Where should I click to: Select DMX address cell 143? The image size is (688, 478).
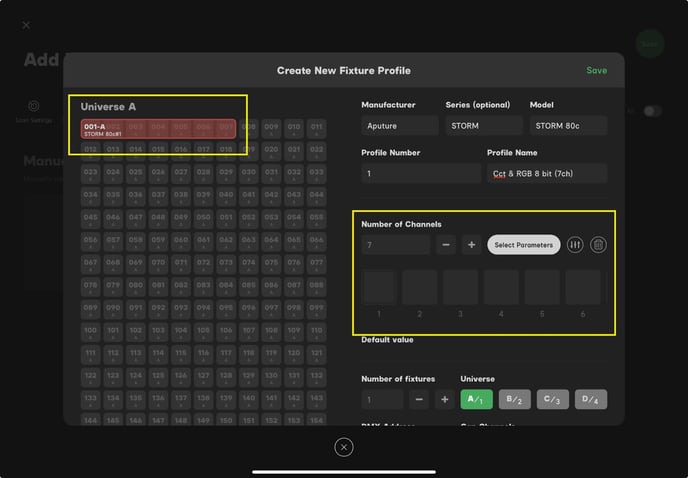[316, 400]
